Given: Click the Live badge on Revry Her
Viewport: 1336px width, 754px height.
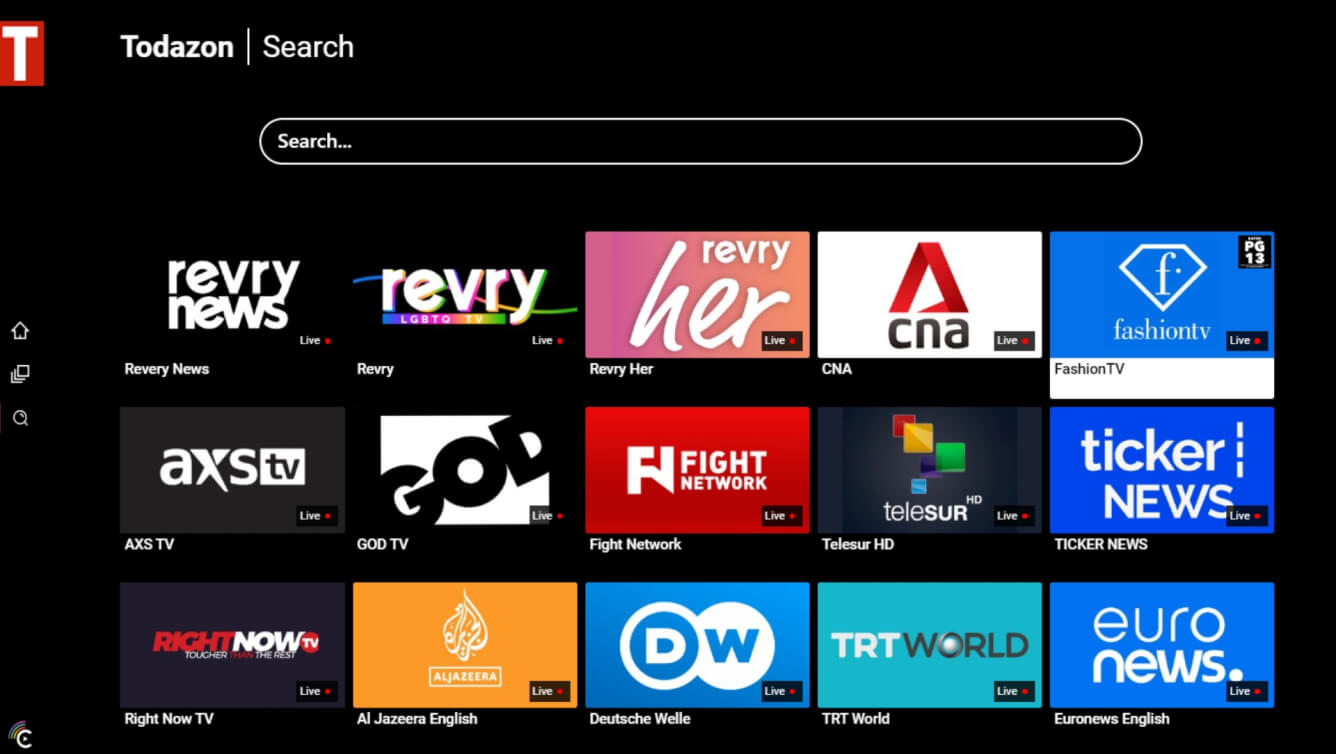Looking at the screenshot, I should click(782, 341).
